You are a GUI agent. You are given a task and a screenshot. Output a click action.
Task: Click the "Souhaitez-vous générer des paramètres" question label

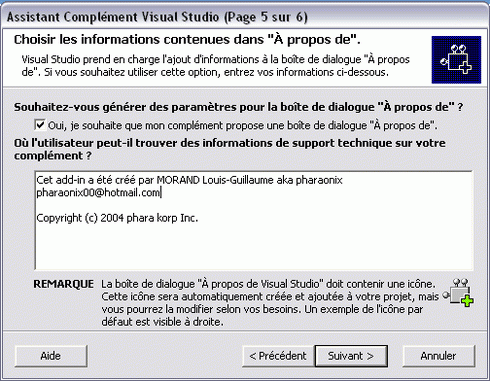pyautogui.click(x=239, y=107)
